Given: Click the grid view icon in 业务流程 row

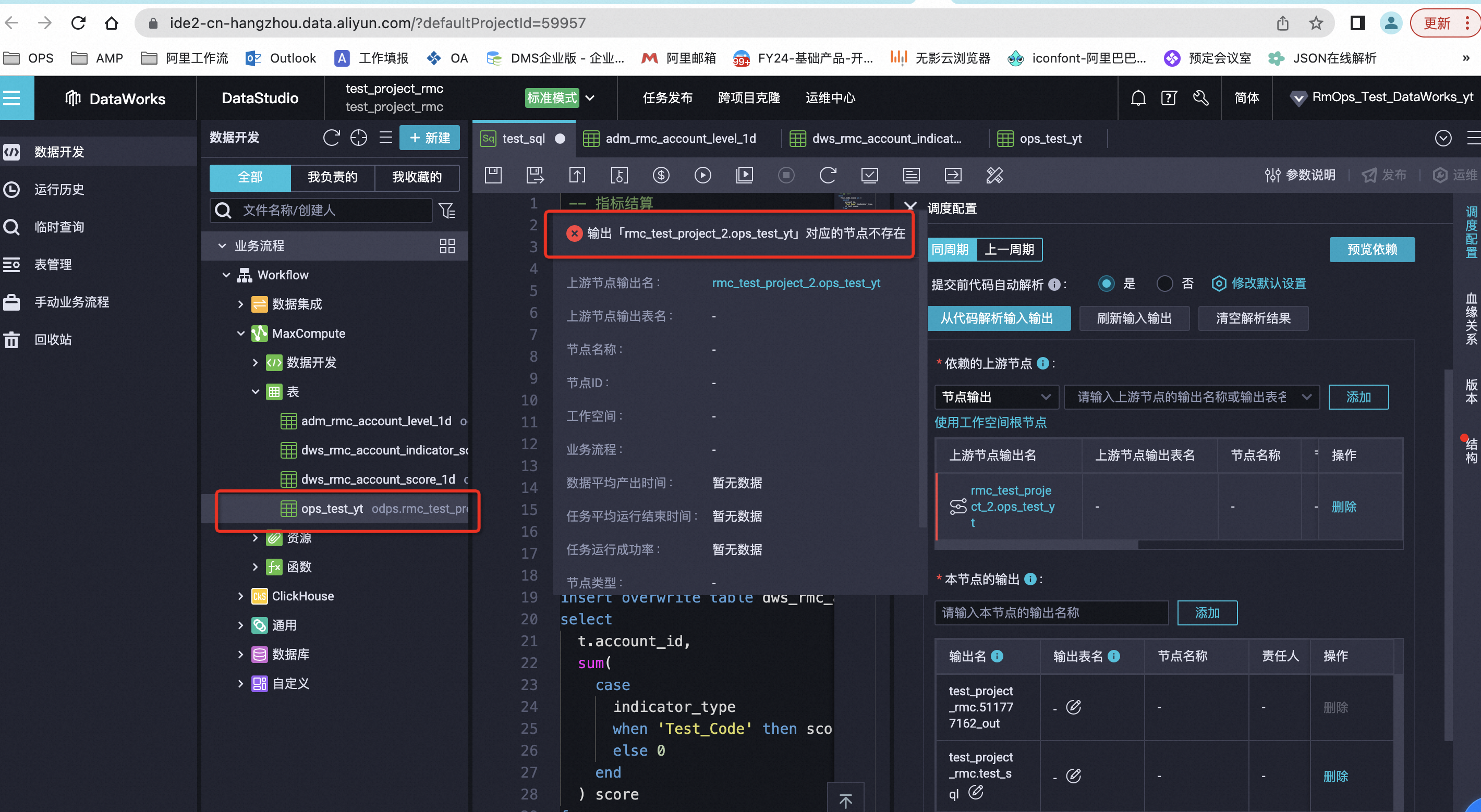Looking at the screenshot, I should (447, 246).
